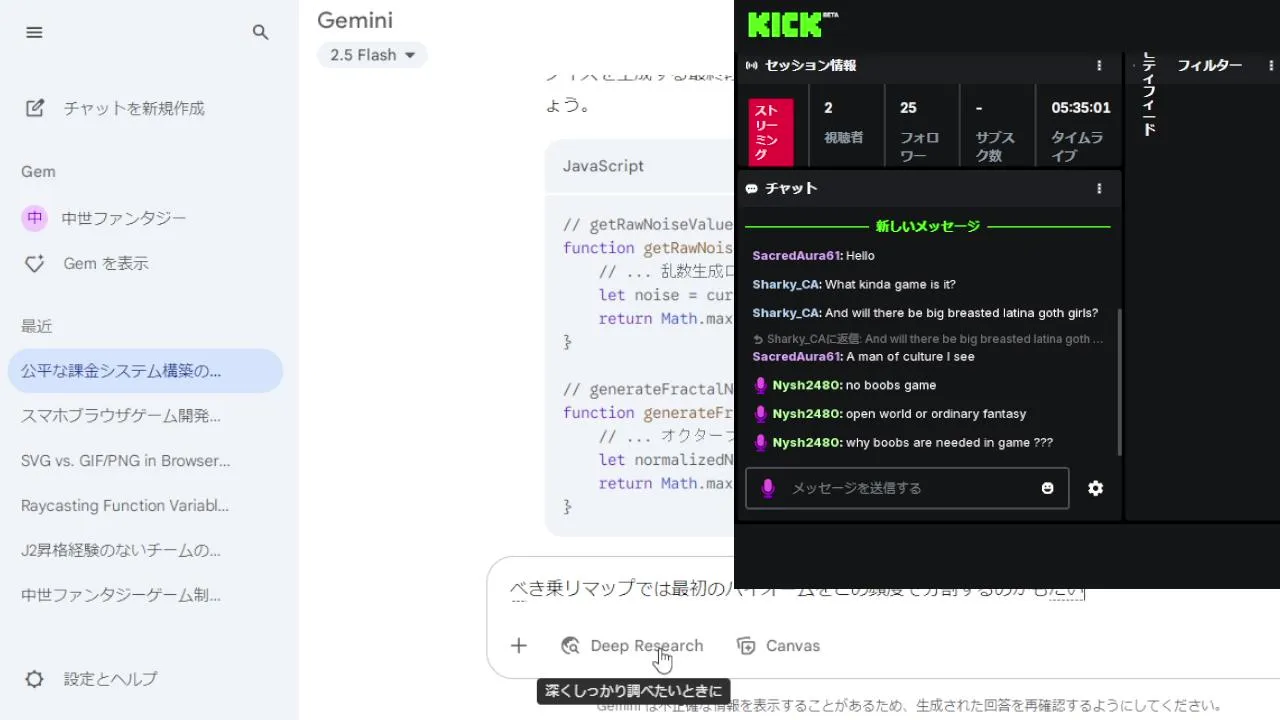
Task: Click Nysh2480 on 'open world' message
Action: [x=807, y=414]
